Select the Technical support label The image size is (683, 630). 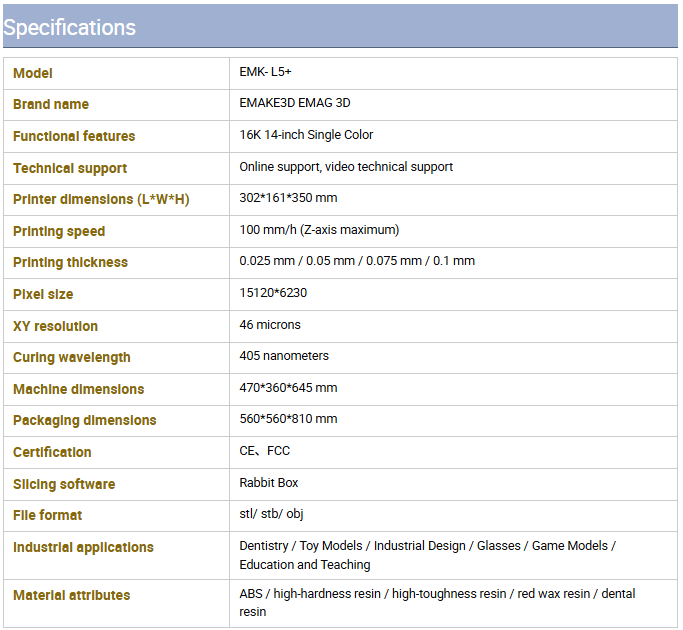click(70, 168)
